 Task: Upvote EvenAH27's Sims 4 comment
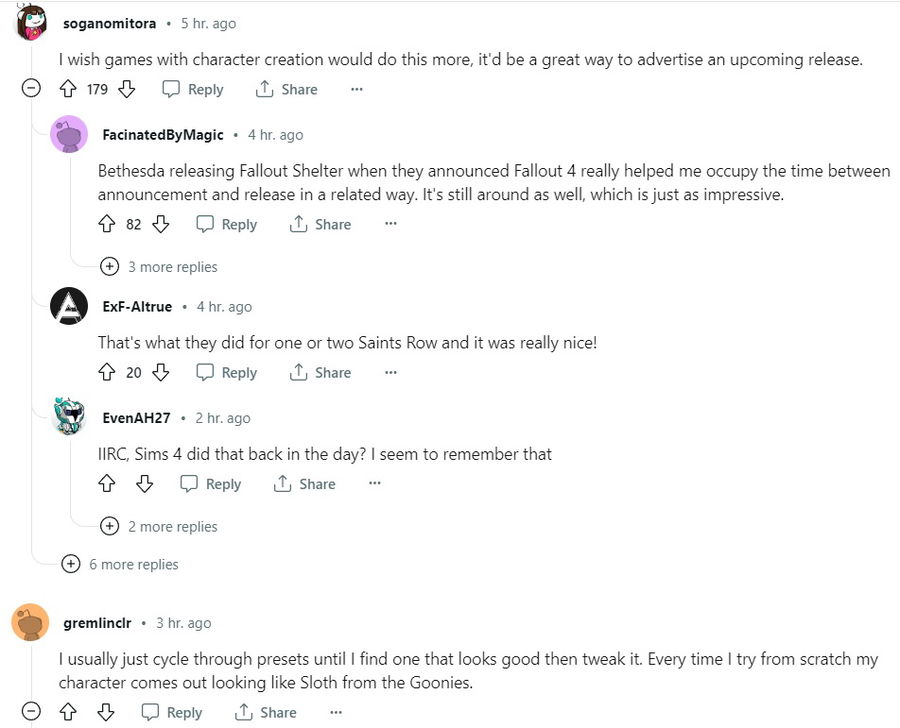tap(107, 483)
